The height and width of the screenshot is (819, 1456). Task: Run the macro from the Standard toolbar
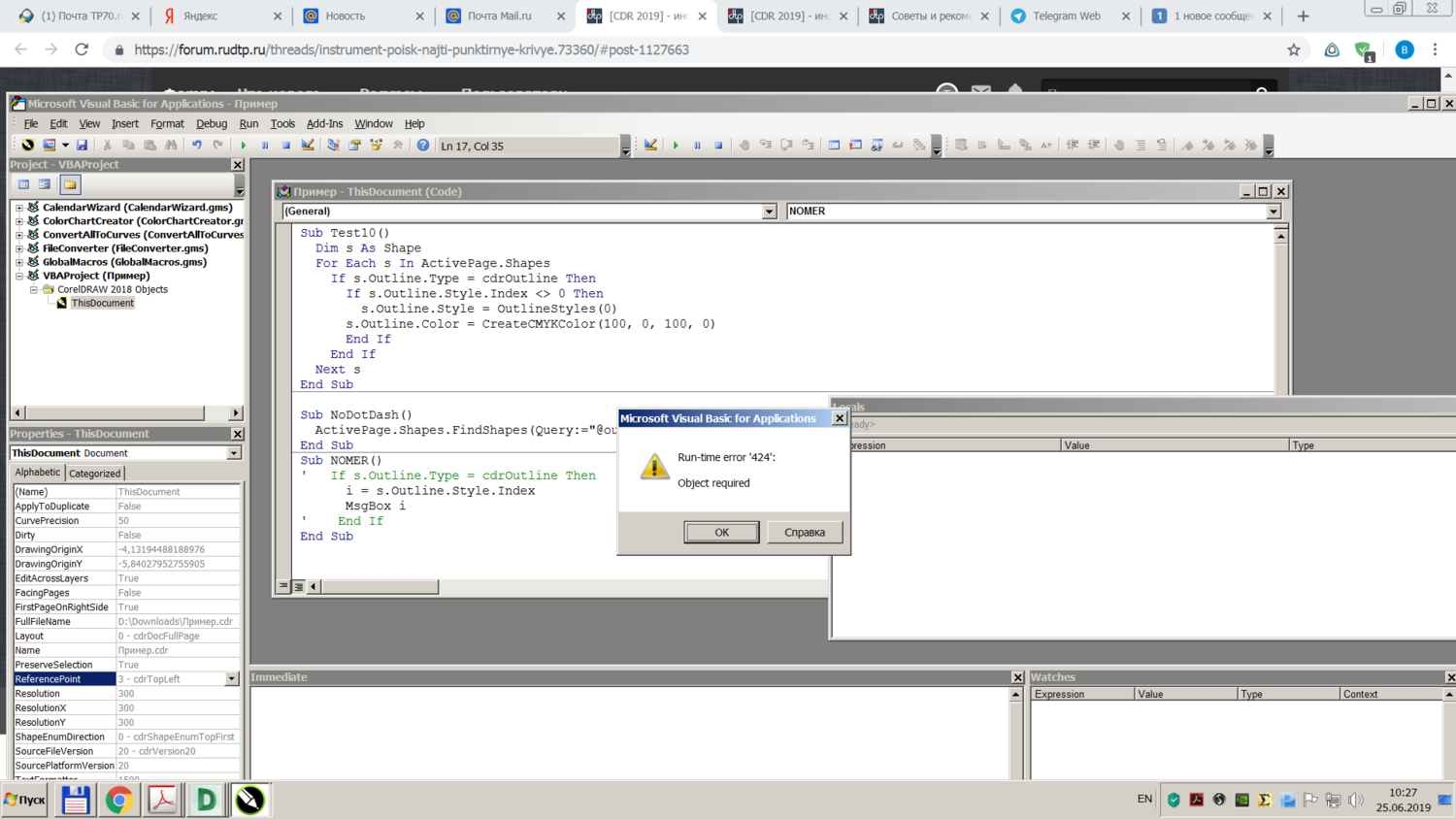244,146
